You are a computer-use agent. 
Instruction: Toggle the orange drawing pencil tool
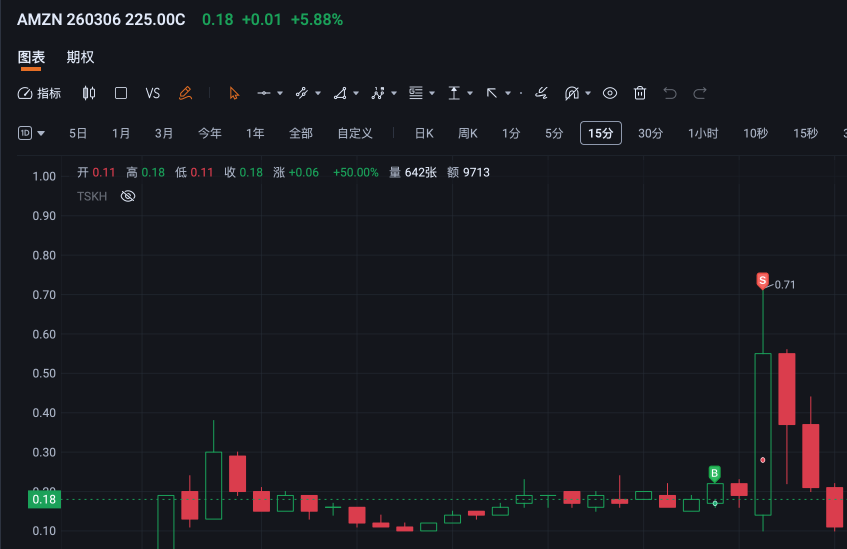(x=185, y=93)
